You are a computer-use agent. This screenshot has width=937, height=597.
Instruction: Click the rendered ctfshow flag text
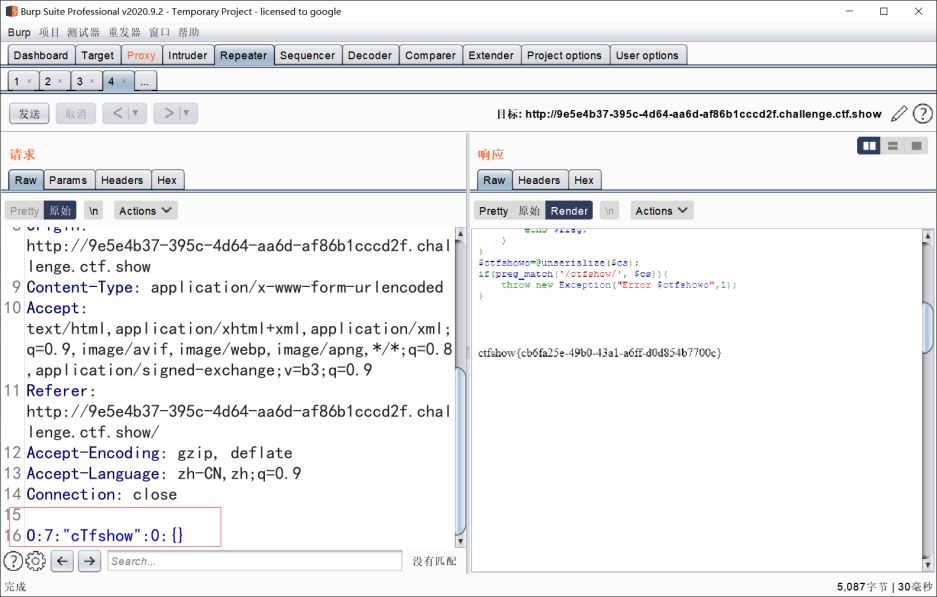point(599,353)
